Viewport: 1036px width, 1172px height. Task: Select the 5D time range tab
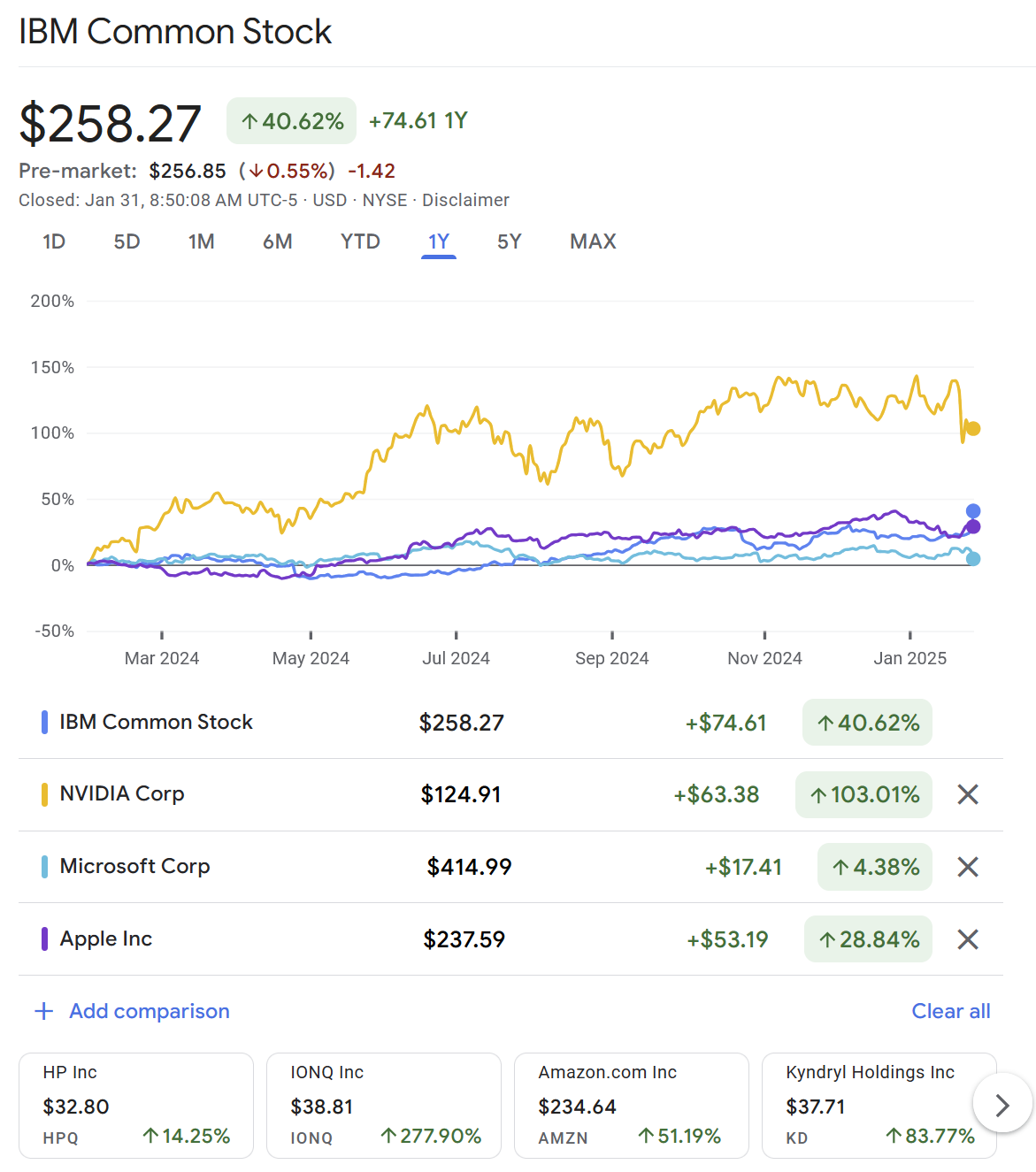coord(127,241)
